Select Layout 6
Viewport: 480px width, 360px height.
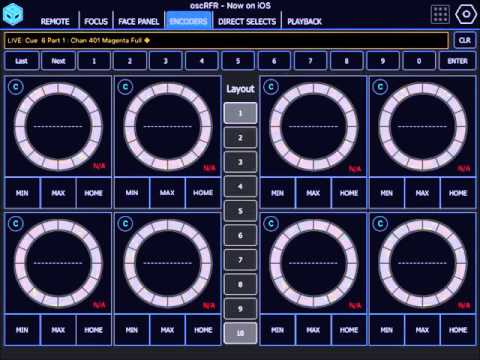point(240,236)
